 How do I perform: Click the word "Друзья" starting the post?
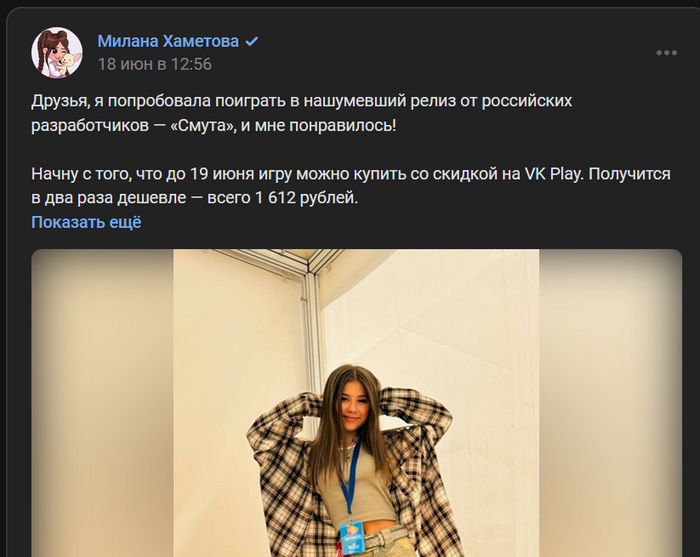click(59, 101)
